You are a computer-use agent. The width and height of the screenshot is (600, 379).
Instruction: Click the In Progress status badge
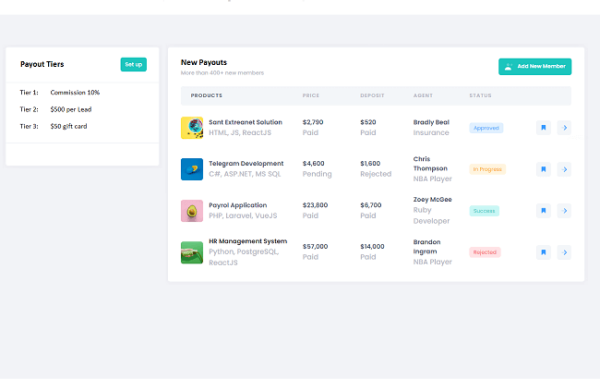coord(488,169)
